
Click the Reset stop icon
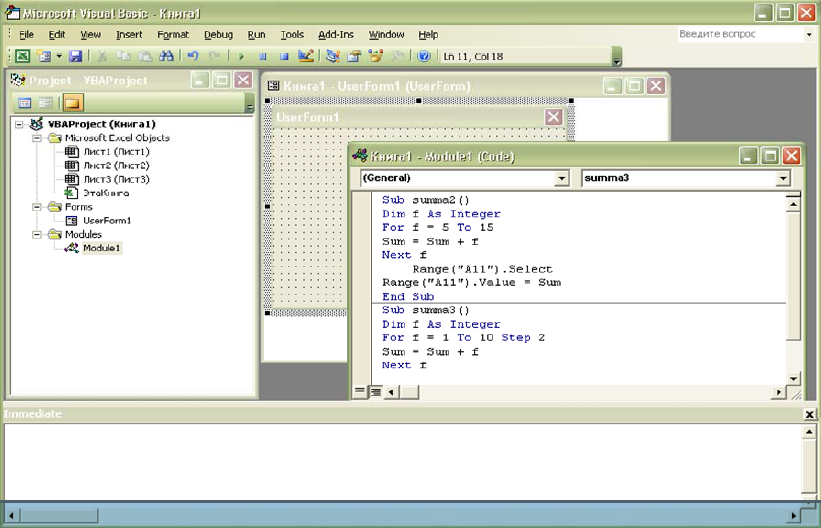(x=284, y=56)
